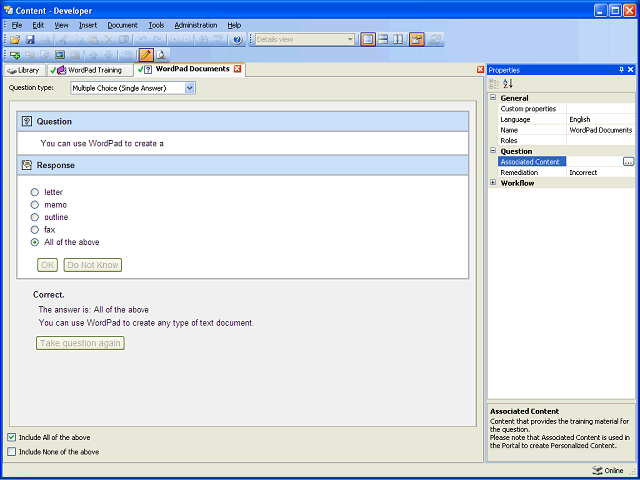The image size is (640, 480).
Task: Close the Properties panel
Action: point(631,70)
